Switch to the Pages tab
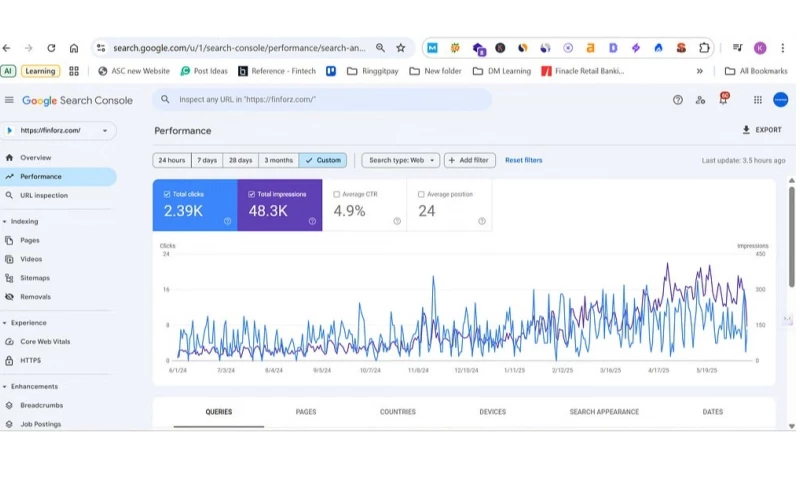Image resolution: width=800 pixels, height=480 pixels. point(306,412)
